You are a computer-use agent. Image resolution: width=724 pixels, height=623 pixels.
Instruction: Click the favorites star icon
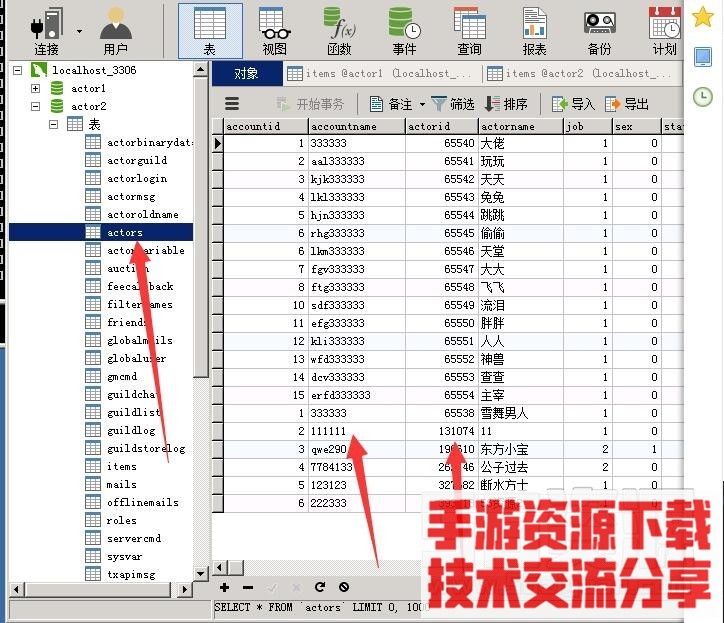[x=702, y=17]
